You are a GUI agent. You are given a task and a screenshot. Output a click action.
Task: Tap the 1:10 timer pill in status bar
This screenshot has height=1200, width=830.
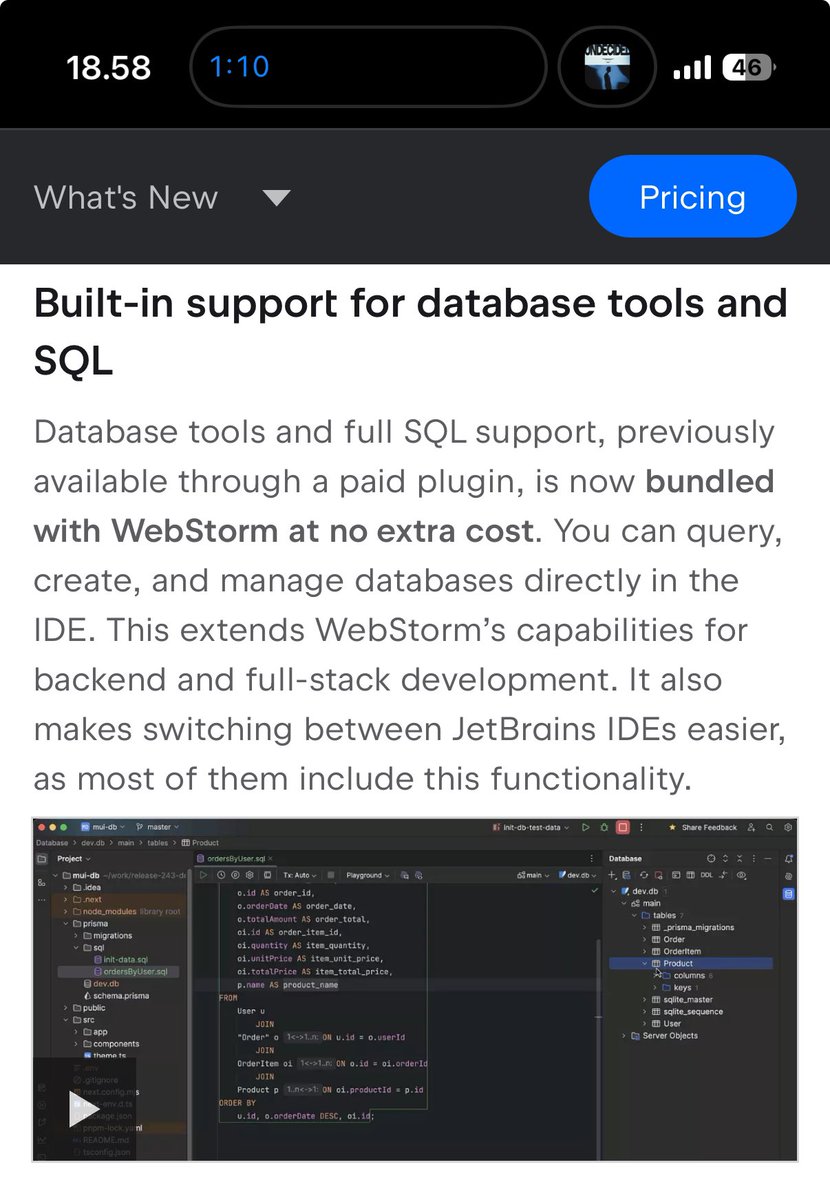[367, 67]
